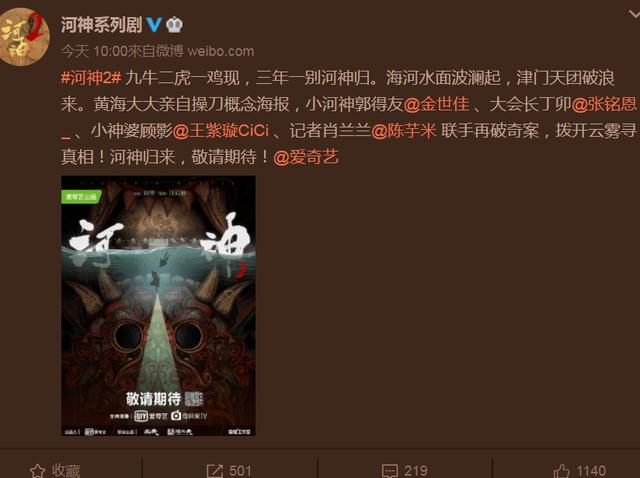
Task: Open the @爱奇艺 mention
Action: pos(306,157)
